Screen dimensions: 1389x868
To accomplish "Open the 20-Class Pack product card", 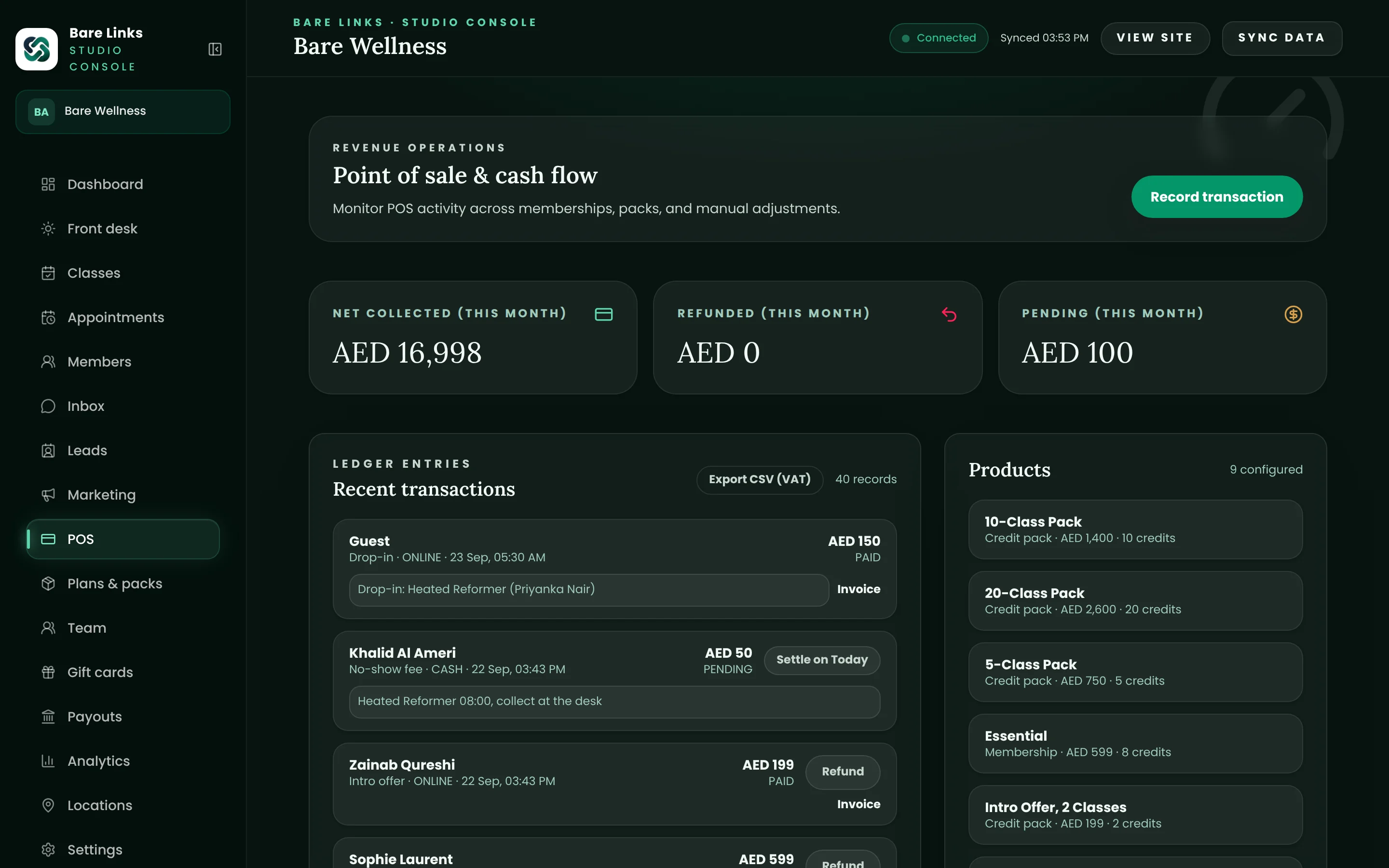I will tap(1135, 600).
